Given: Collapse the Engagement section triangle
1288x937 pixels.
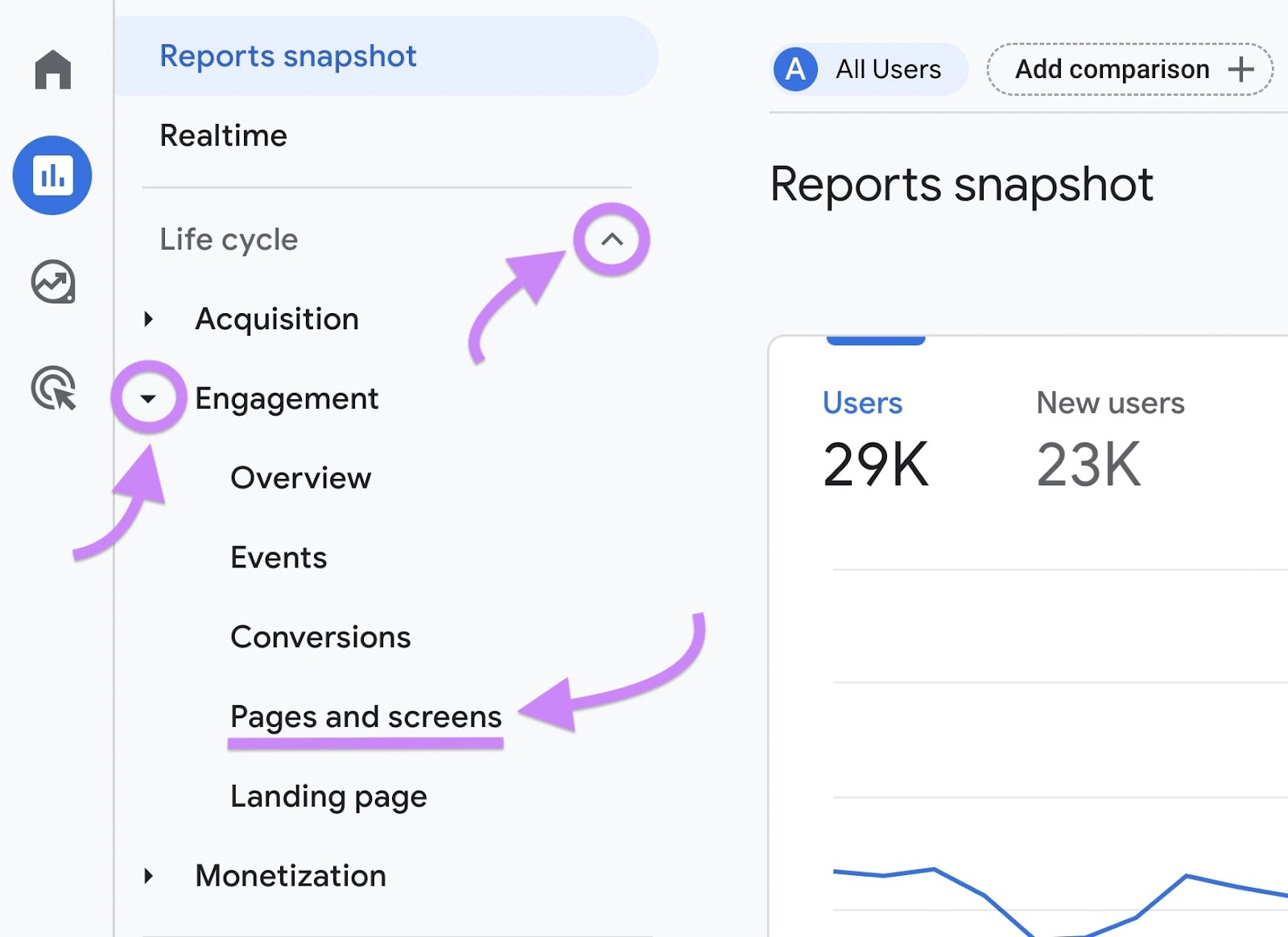Looking at the screenshot, I should tap(150, 398).
